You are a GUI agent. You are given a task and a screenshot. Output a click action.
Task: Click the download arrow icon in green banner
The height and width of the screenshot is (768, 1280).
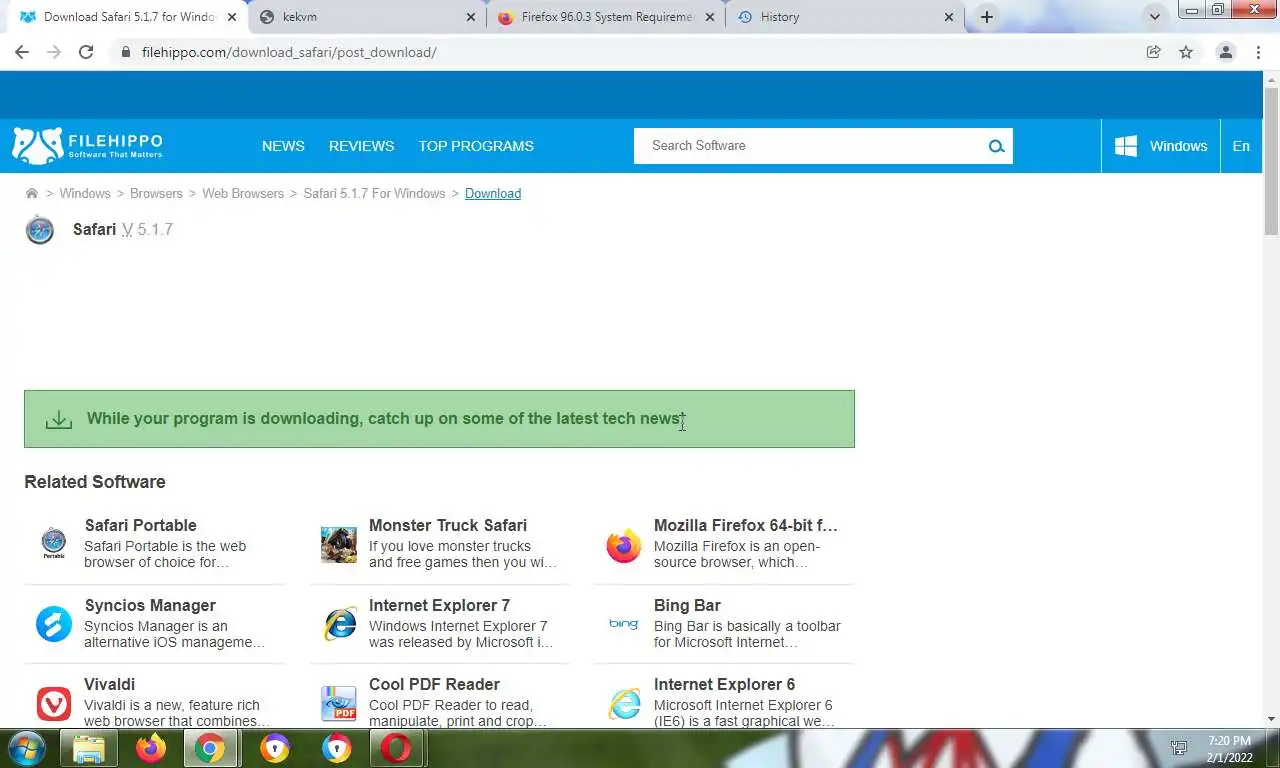(x=59, y=420)
